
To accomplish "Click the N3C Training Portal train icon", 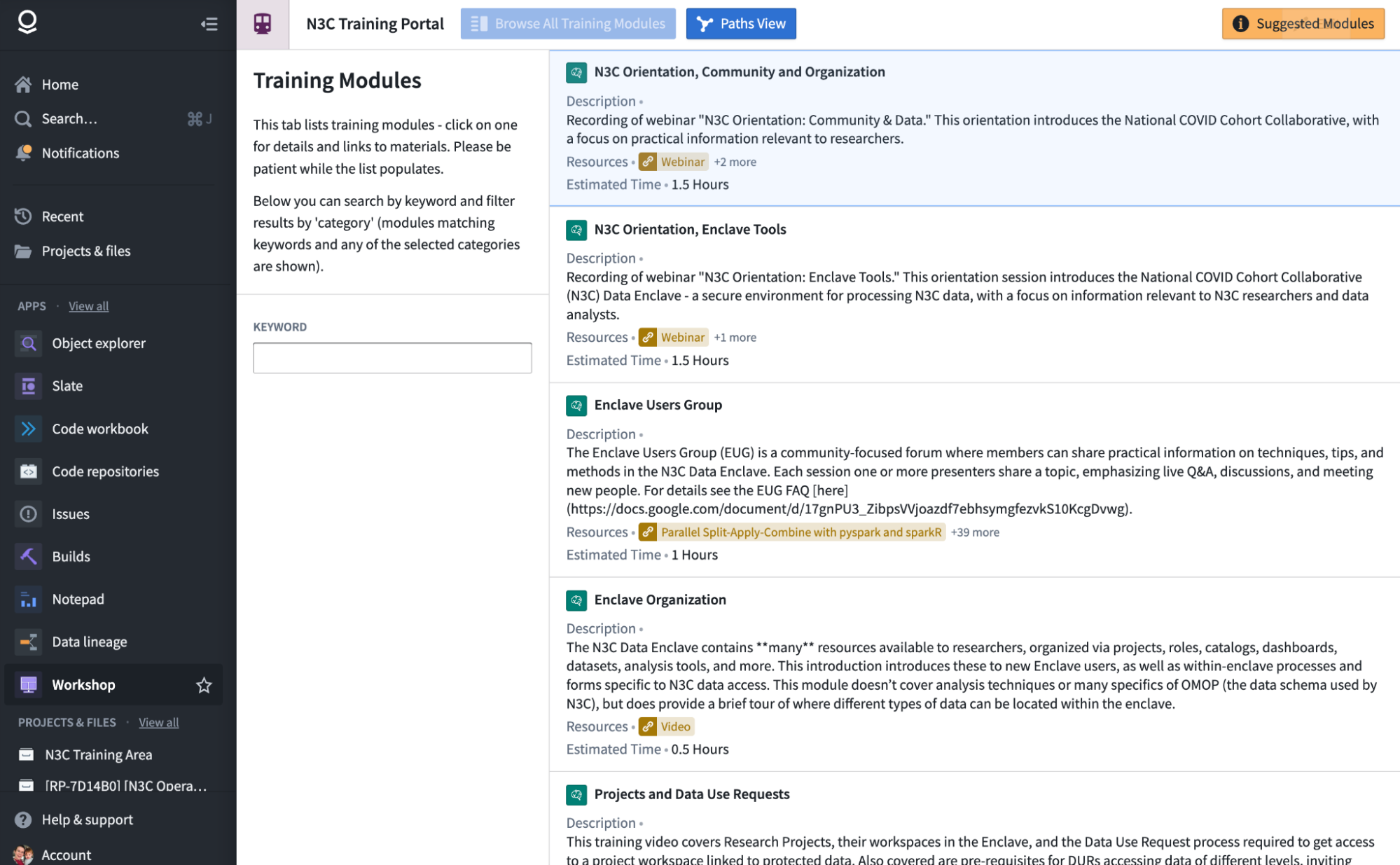I will point(263,24).
